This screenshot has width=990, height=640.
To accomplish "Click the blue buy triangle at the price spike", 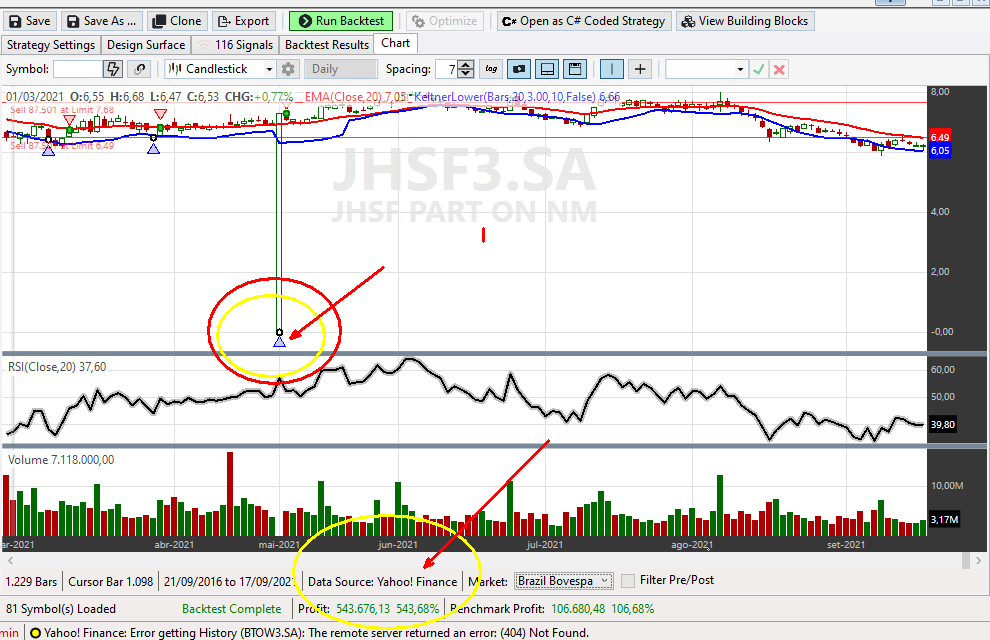I will (x=280, y=341).
